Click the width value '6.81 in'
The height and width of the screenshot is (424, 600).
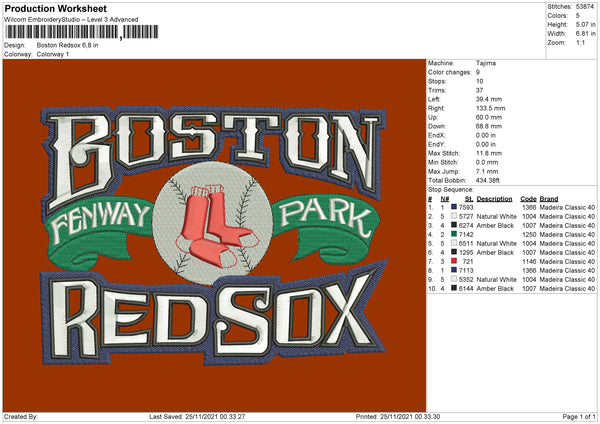pyautogui.click(x=586, y=34)
